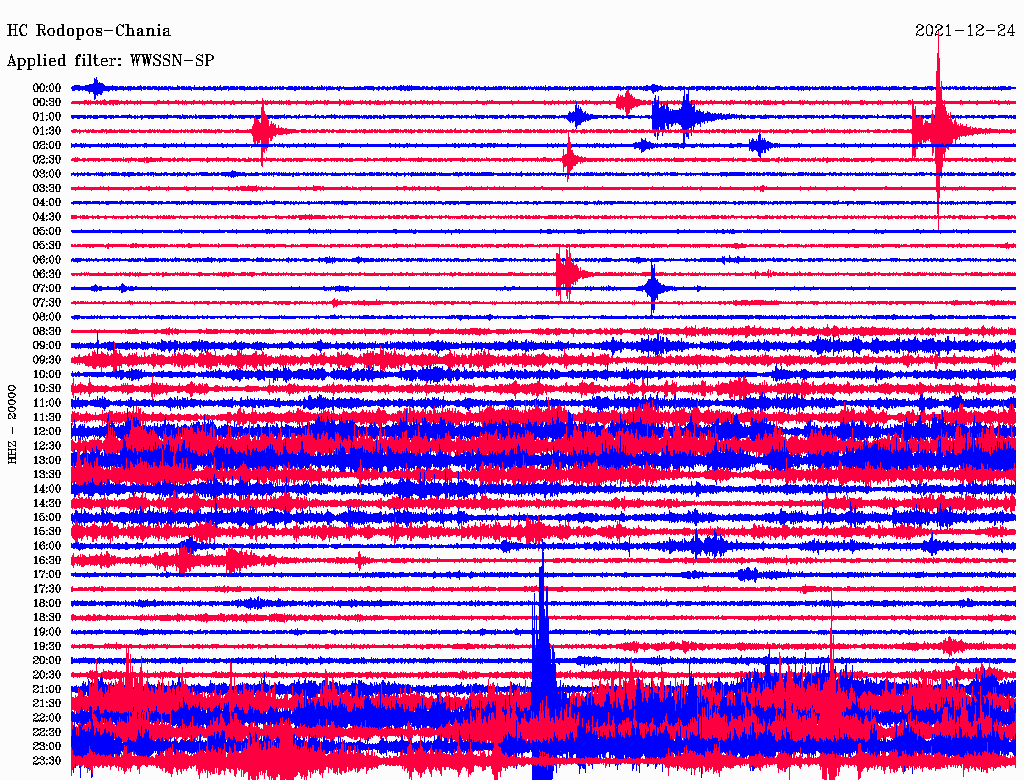Select the 17:00 time marker
1024x780 pixels.
[47, 574]
